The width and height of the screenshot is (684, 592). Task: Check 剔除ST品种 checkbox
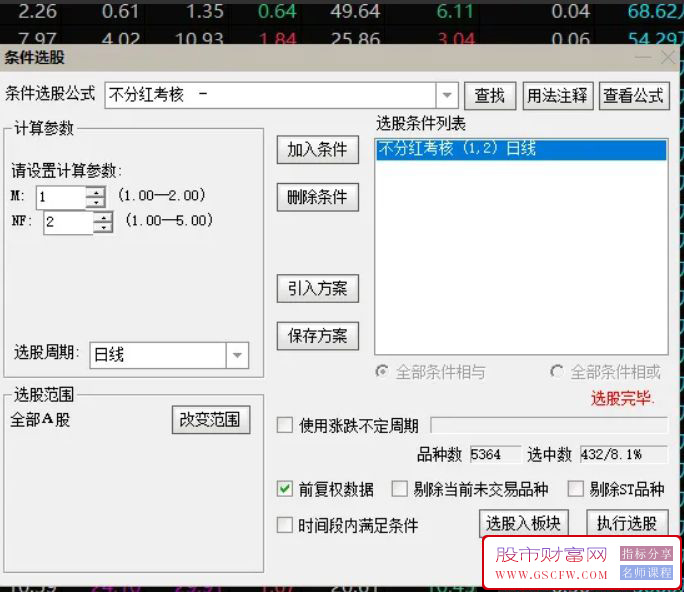[x=575, y=489]
